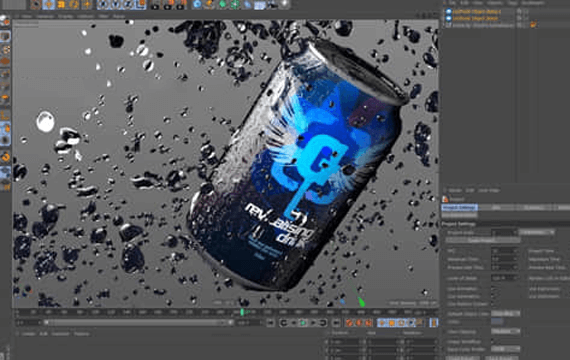Click the Render View clapperboard icon
Image resolution: width=570 pixels, height=360 pixels.
click(x=155, y=4)
